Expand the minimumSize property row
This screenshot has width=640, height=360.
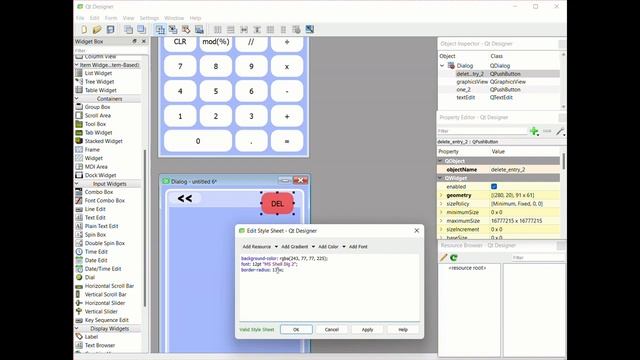(441, 212)
